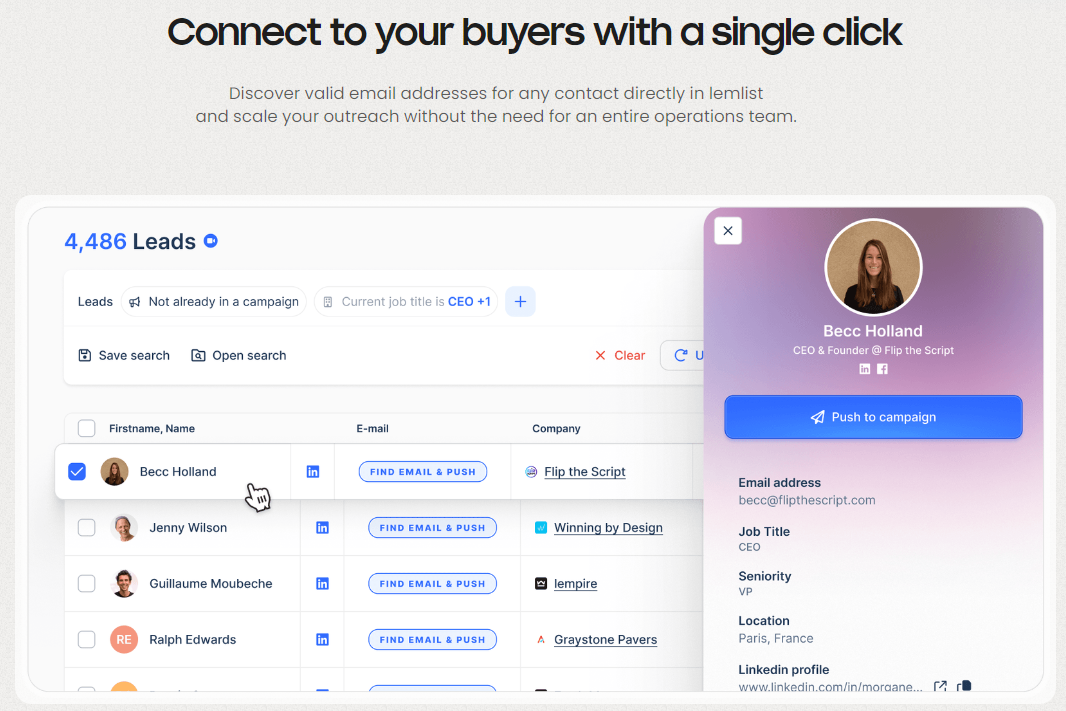This screenshot has width=1066, height=711.
Task: Click the video icon next to 4,486 Leads
Action: pyautogui.click(x=211, y=241)
